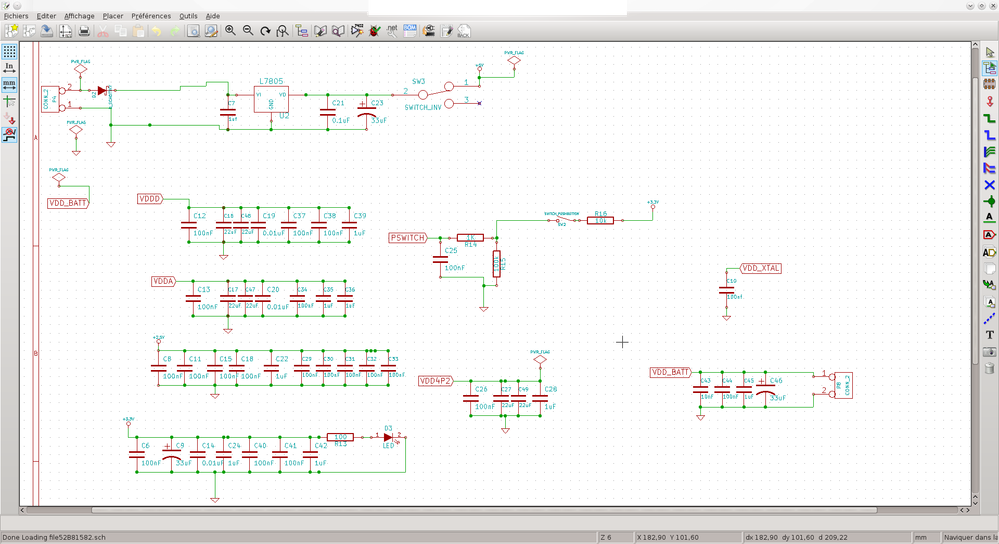Click the 'Done Loading file52B81582.sch' status text
The width and height of the screenshot is (999, 544).
point(54,538)
